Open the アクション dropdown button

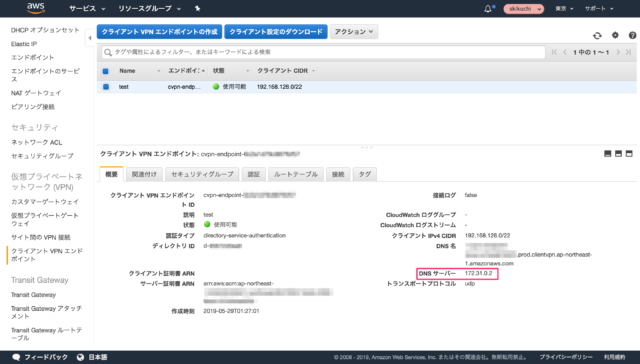pos(354,31)
